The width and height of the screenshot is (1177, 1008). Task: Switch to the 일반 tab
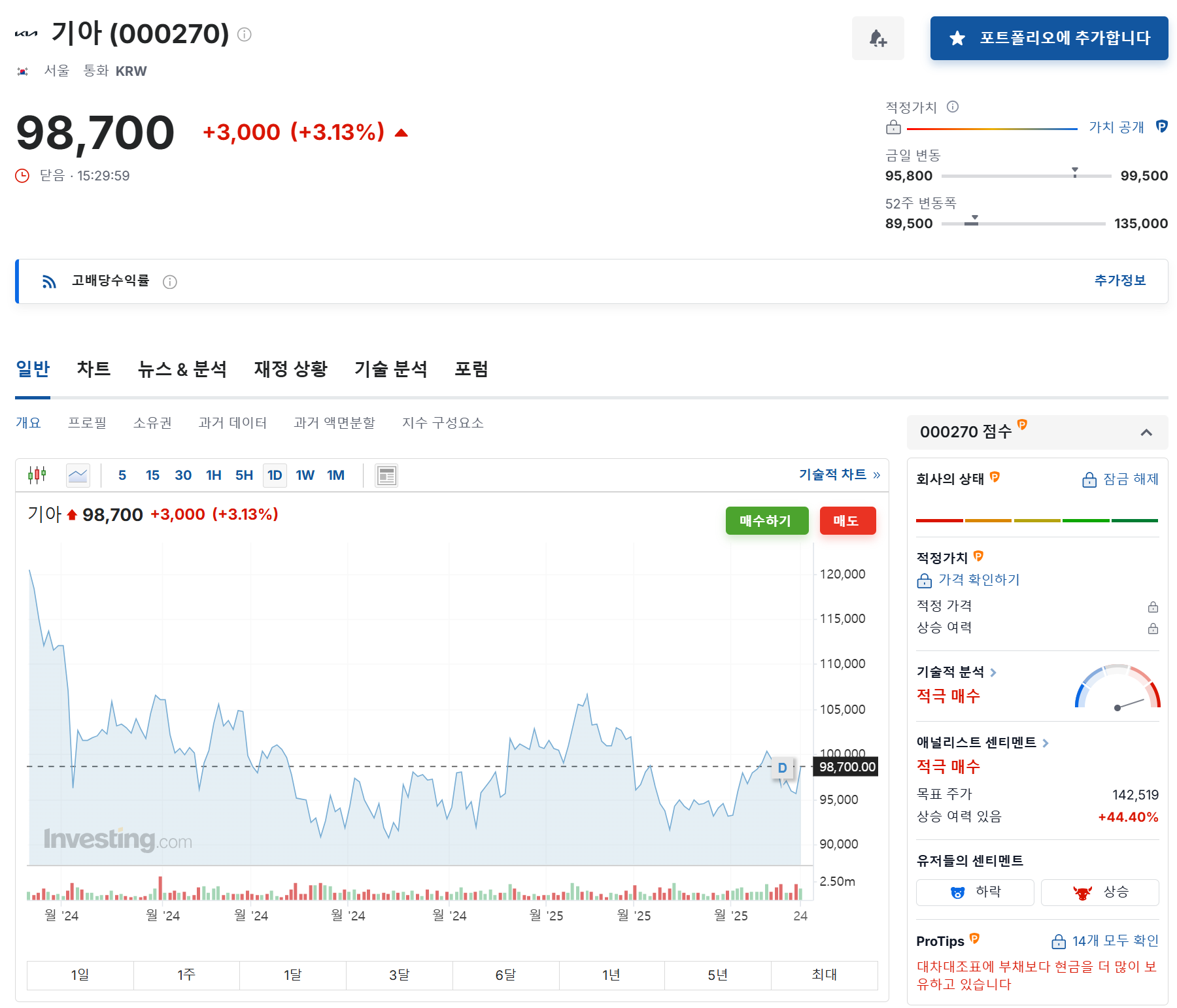[x=33, y=369]
